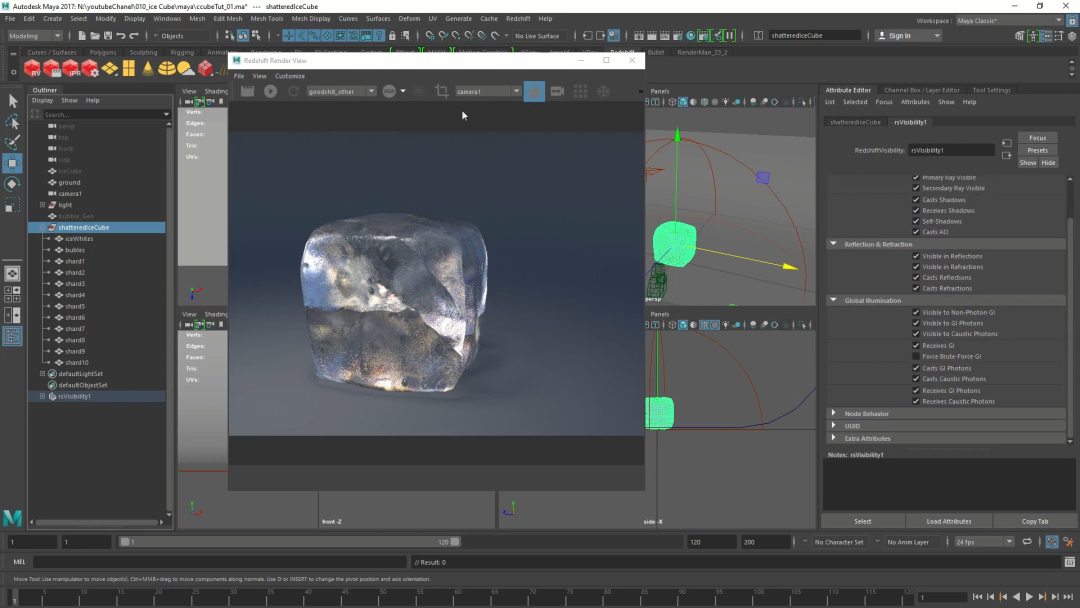Click the clapperboard render icon in Render View
The image size is (1080, 608).
coord(247,91)
